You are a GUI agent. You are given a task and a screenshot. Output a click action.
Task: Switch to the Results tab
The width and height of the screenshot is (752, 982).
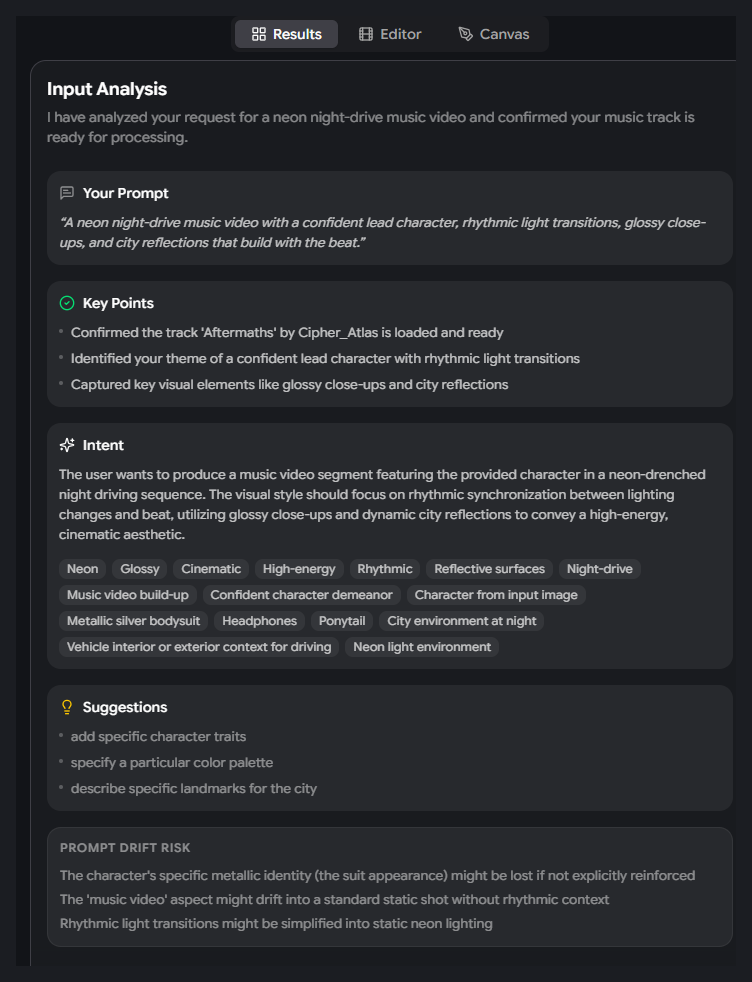tap(286, 34)
